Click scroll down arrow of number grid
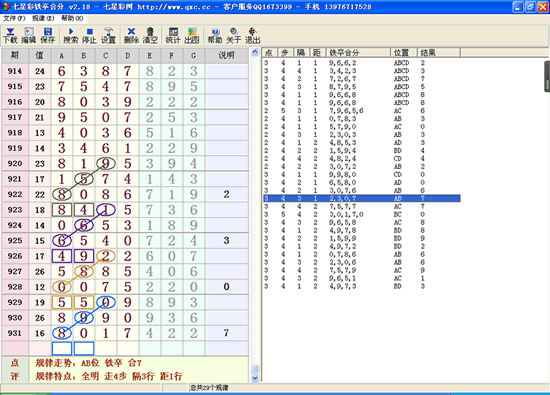550x395 pixels. [255, 378]
